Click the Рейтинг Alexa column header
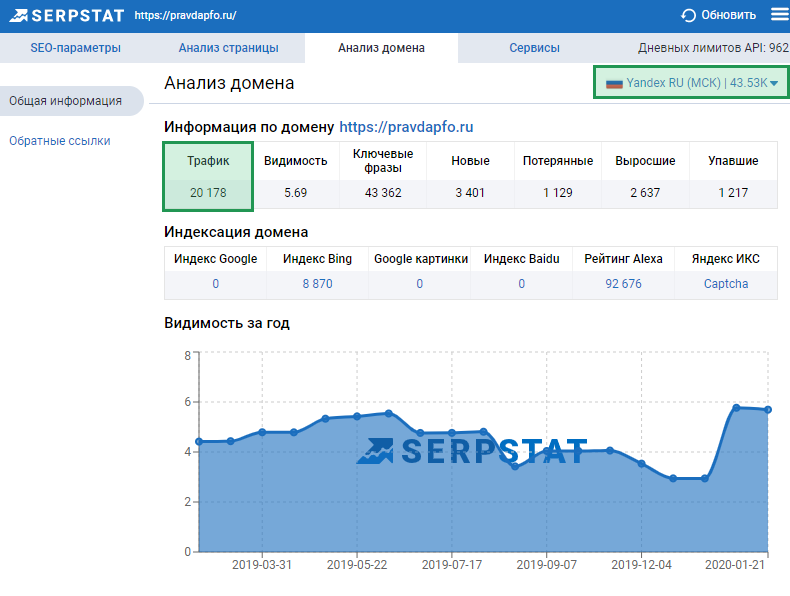This screenshot has width=790, height=596. [623, 259]
